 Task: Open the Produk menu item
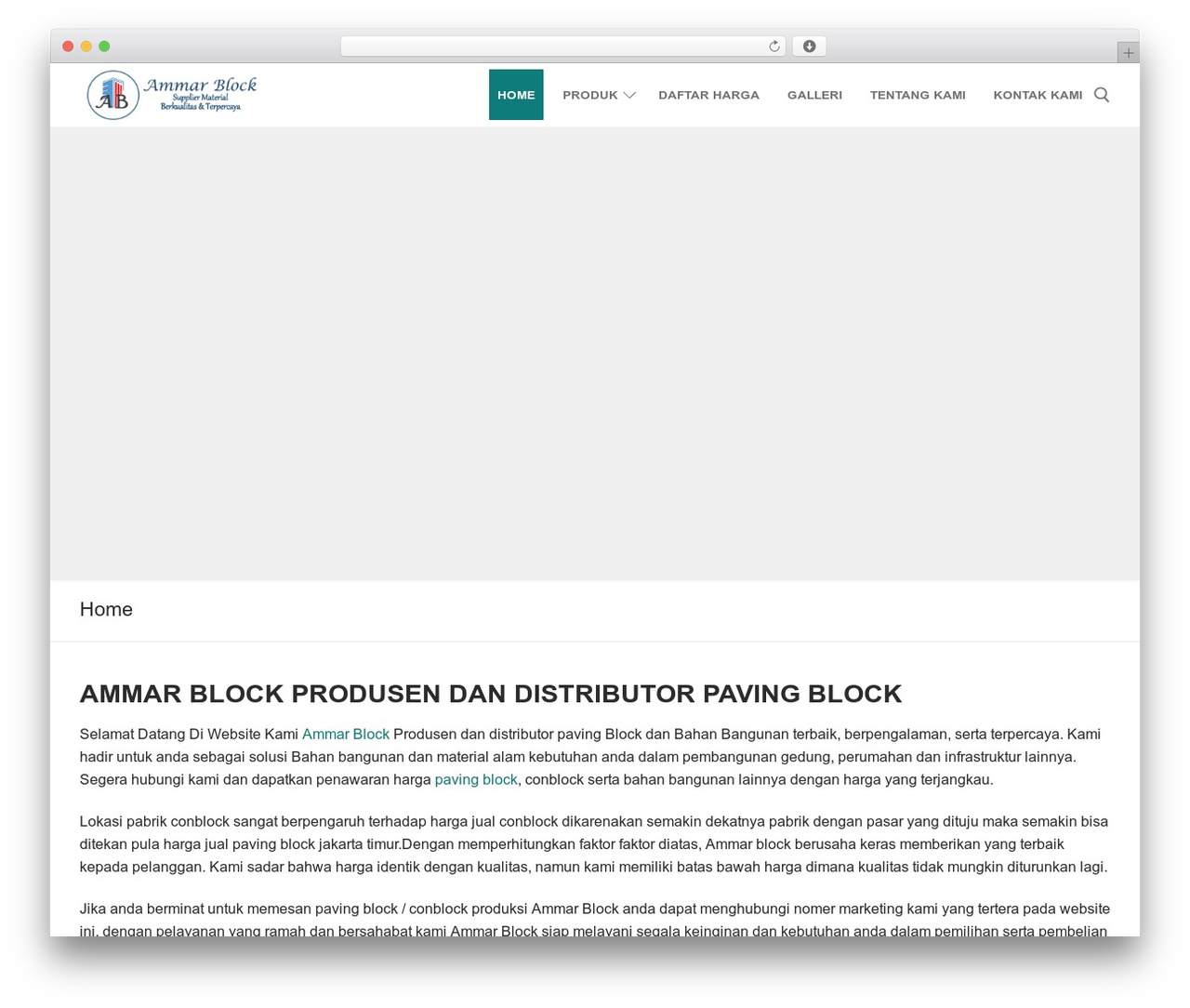click(590, 95)
